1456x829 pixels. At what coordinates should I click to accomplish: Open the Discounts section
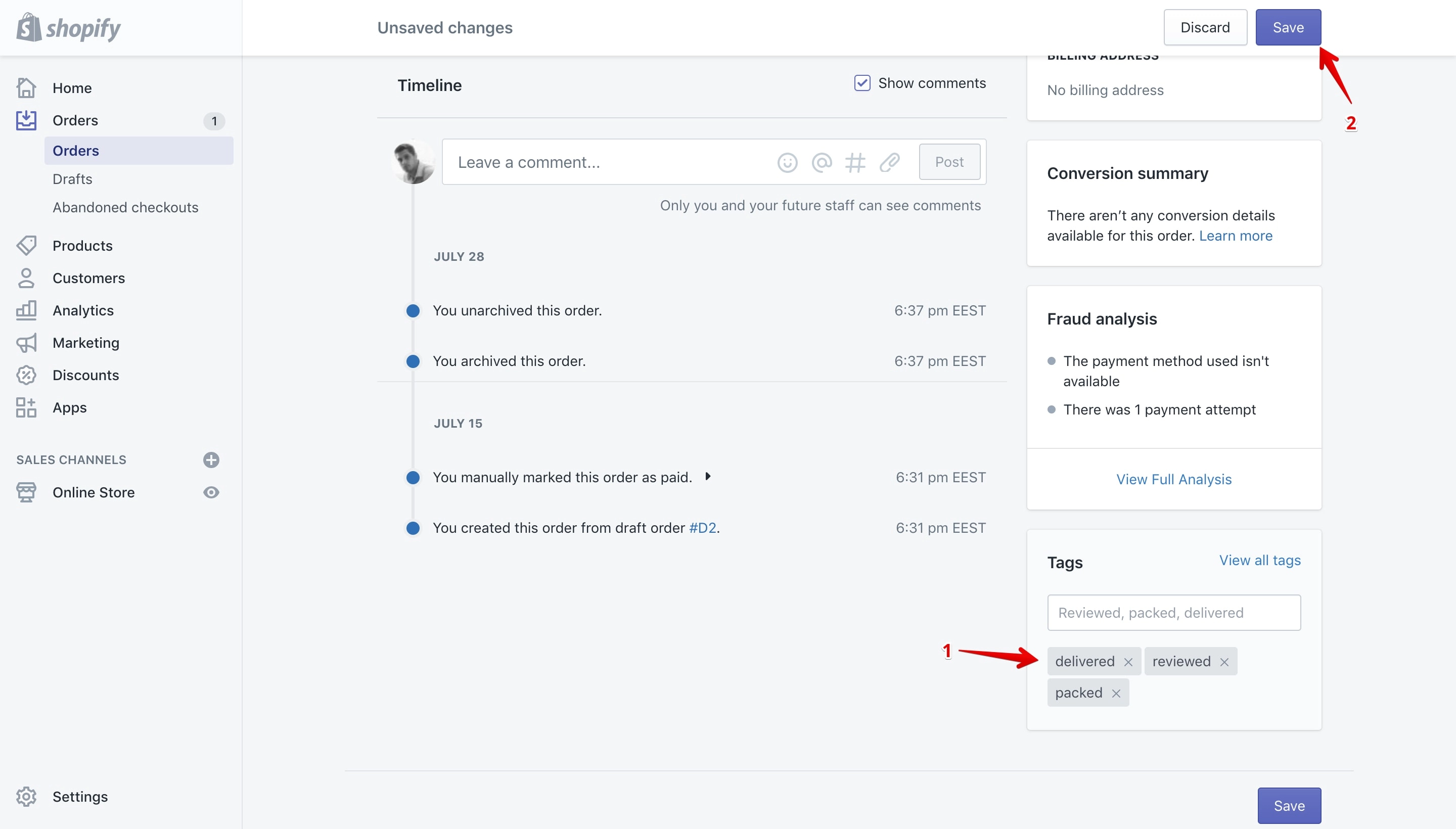[x=85, y=375]
